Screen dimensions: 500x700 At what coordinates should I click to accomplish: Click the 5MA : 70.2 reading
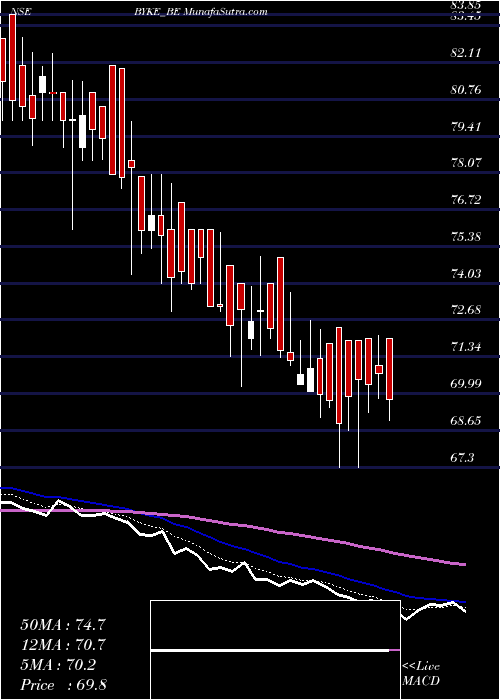(x=58, y=665)
